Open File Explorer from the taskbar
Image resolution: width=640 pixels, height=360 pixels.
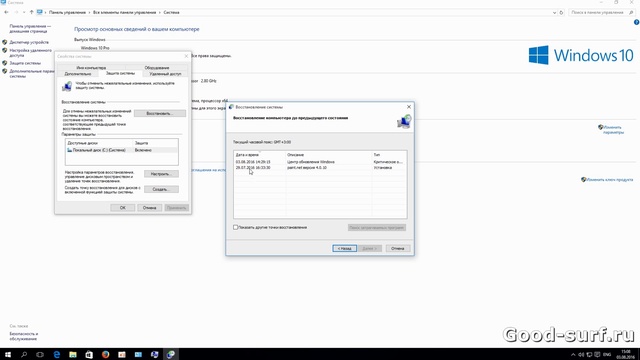click(73, 354)
